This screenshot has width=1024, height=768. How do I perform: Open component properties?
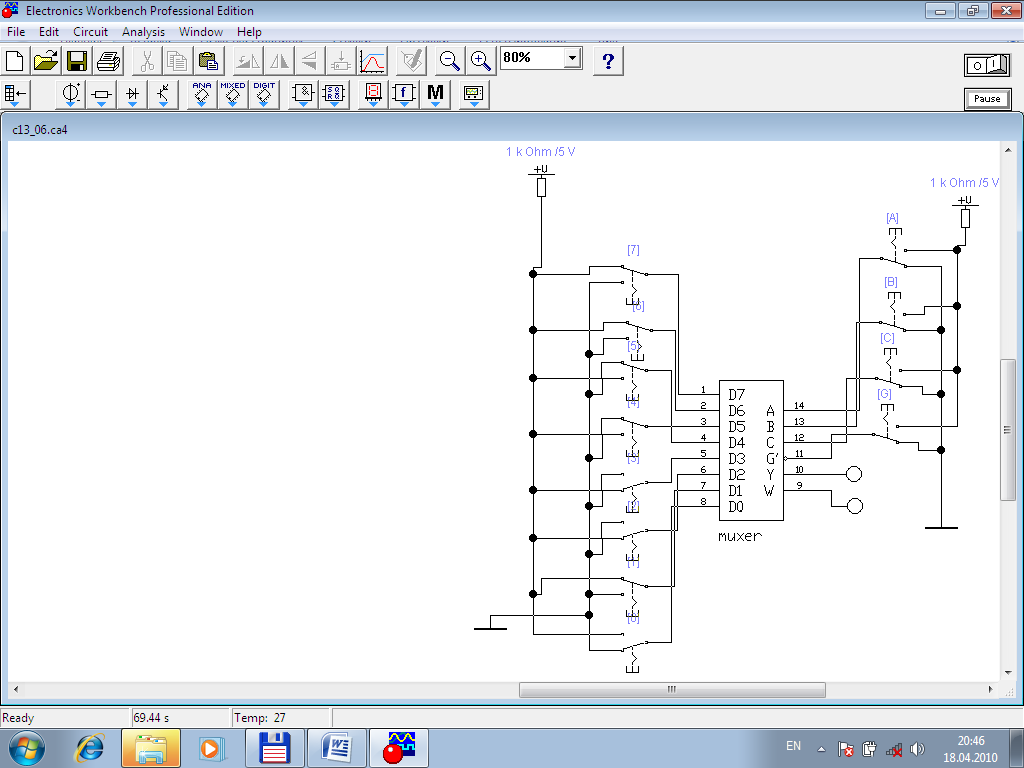[412, 61]
